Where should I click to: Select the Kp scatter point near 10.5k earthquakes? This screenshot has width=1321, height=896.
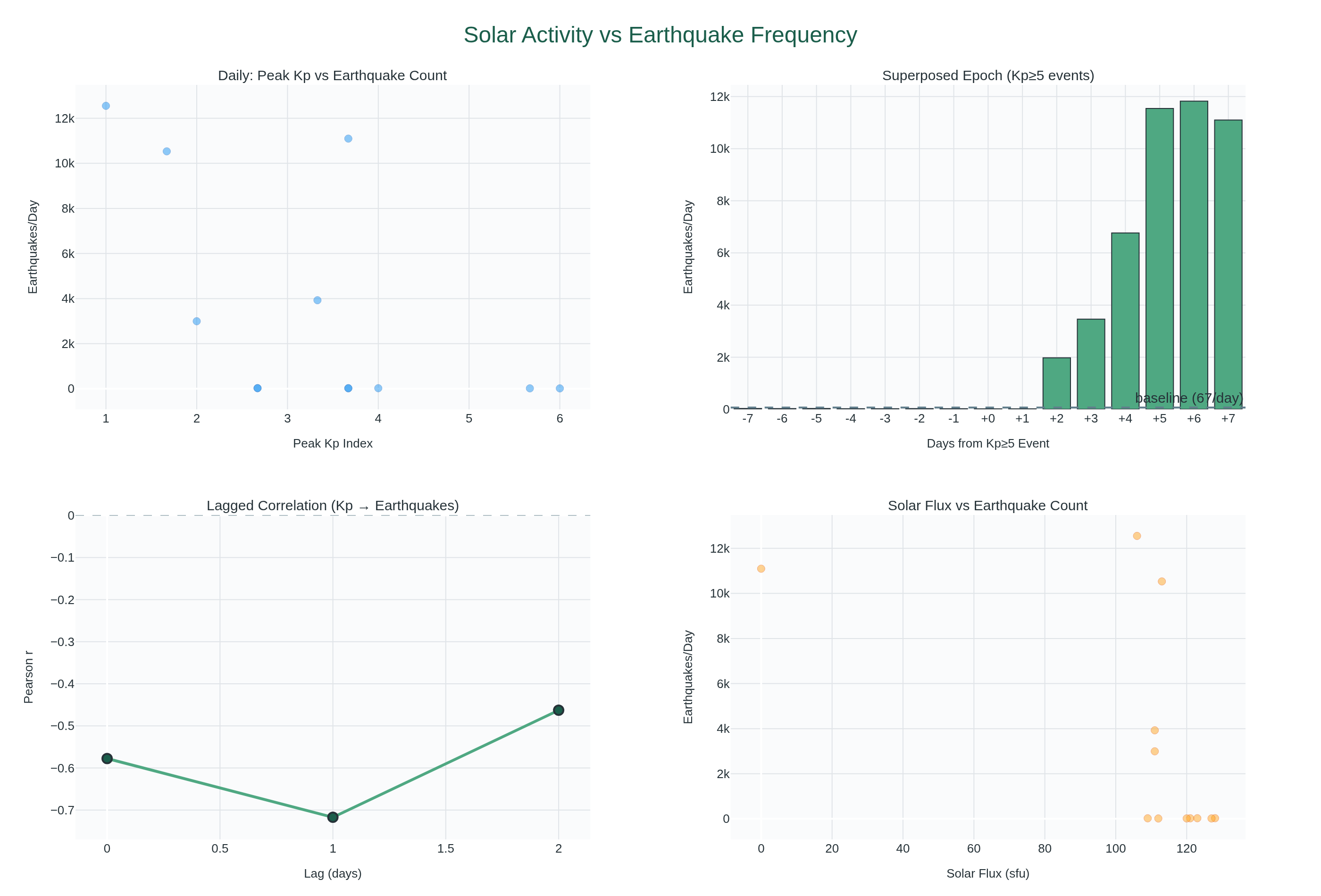tap(167, 151)
